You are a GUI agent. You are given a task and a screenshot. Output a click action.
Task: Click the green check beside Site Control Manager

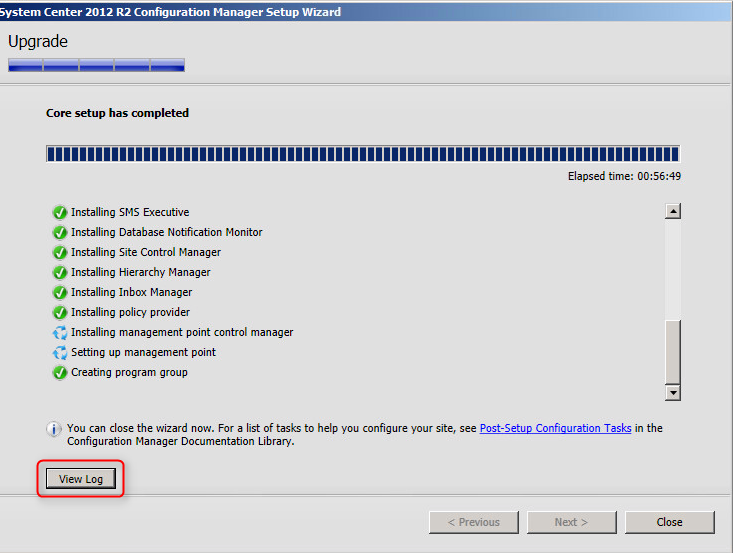pos(60,252)
